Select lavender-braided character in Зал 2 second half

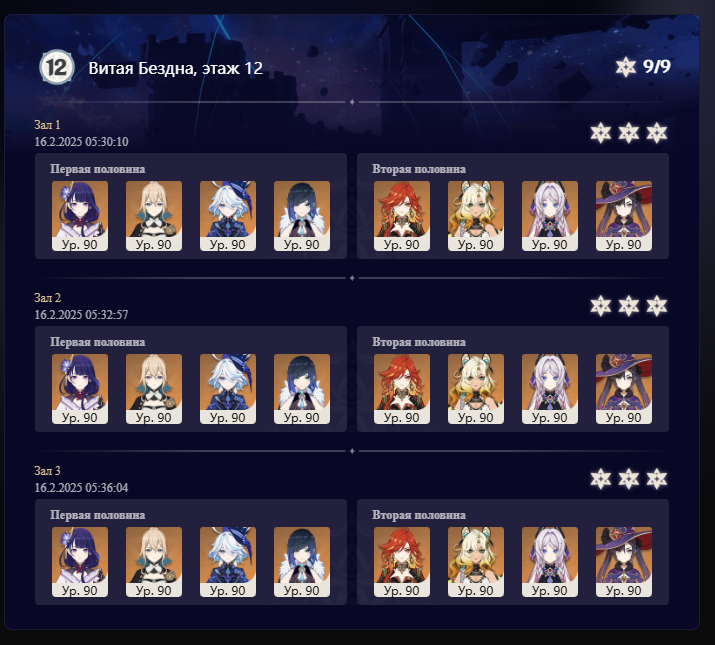pos(549,389)
